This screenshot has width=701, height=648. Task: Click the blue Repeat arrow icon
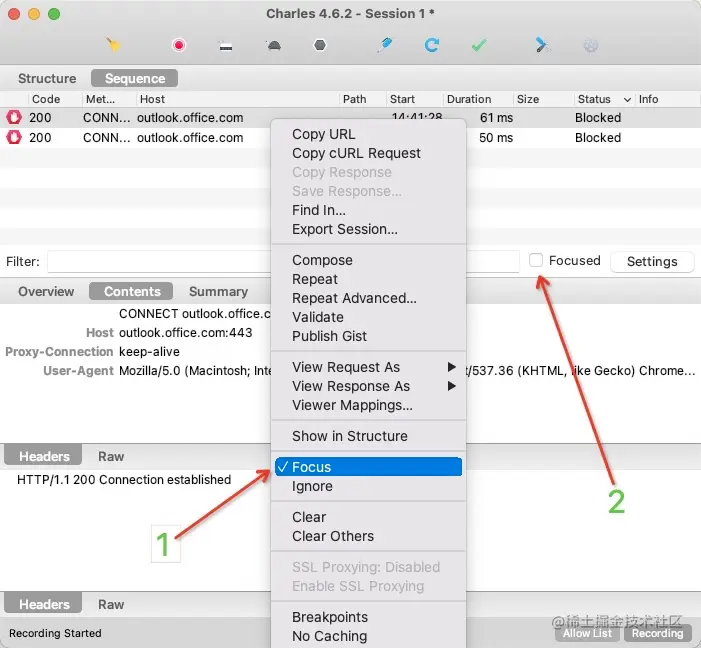[431, 45]
